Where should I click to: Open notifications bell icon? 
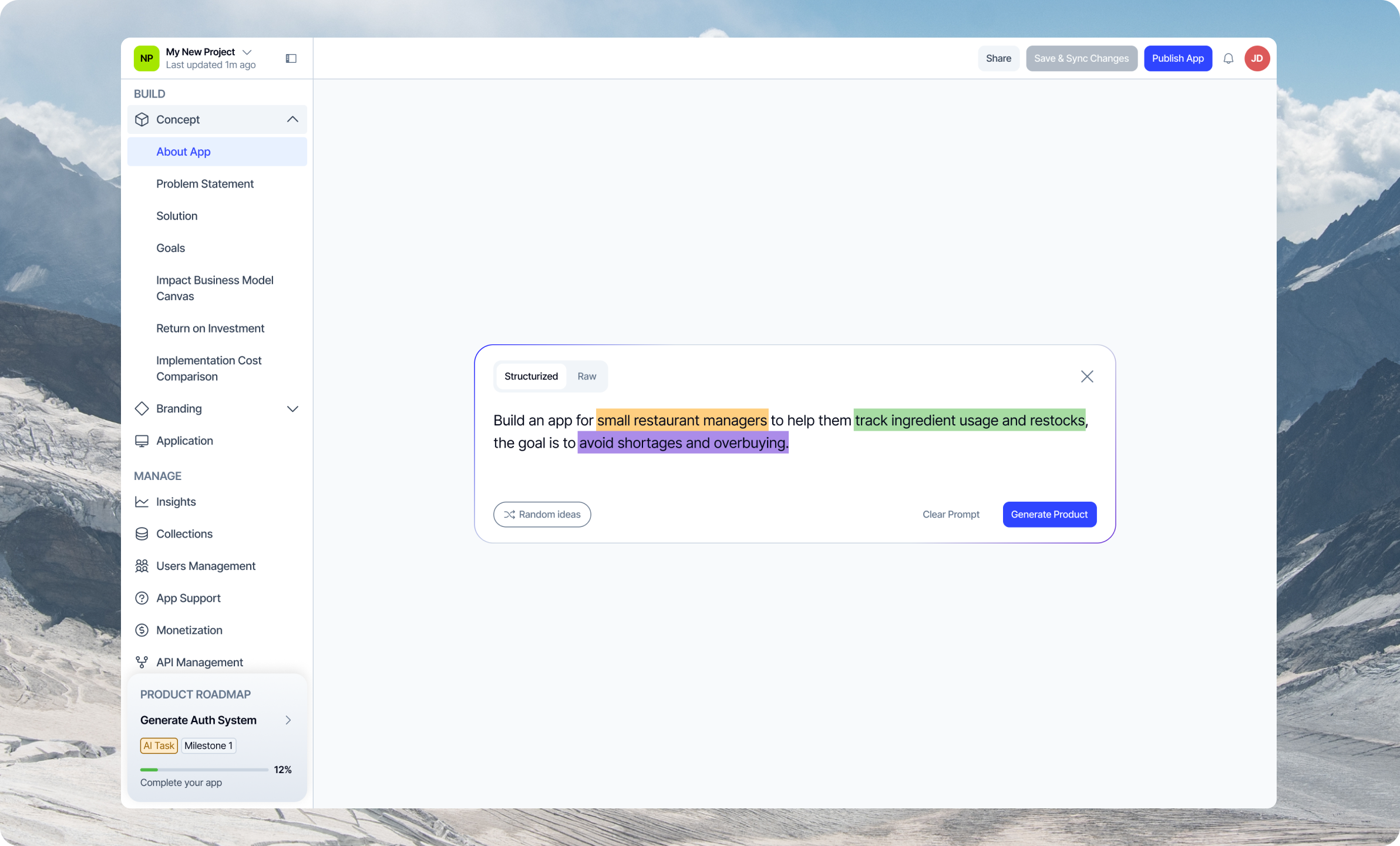1228,58
